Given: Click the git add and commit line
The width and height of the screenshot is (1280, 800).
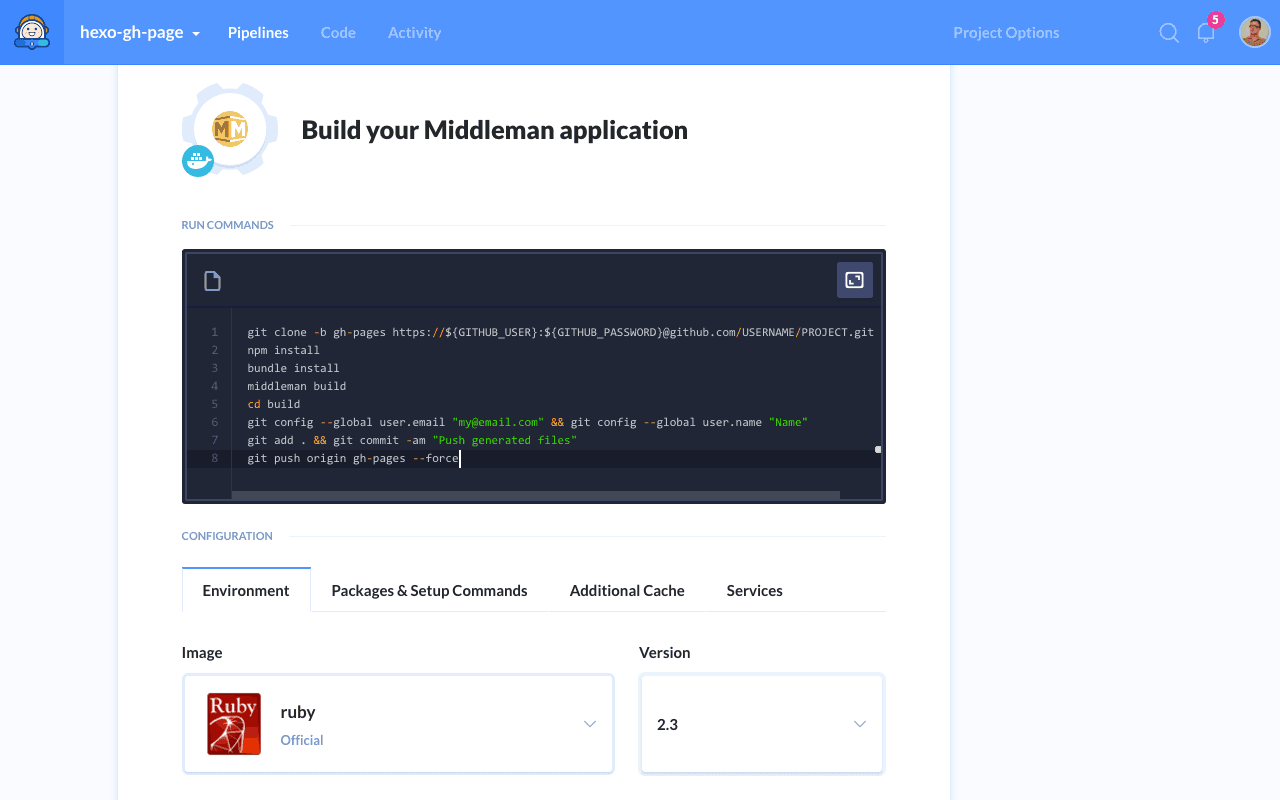Looking at the screenshot, I should (412, 440).
